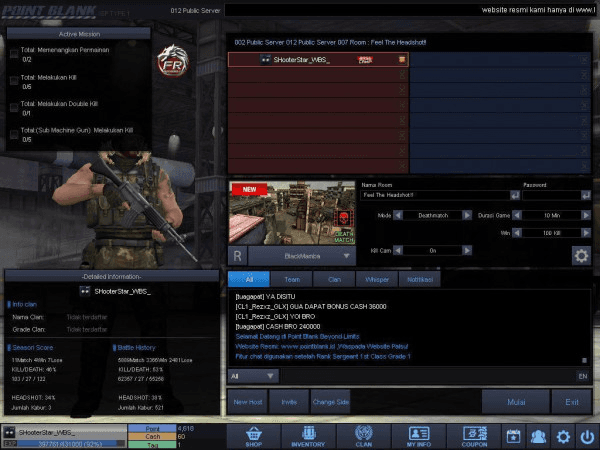Check Memenangkan Permainan mission box

[14, 53]
